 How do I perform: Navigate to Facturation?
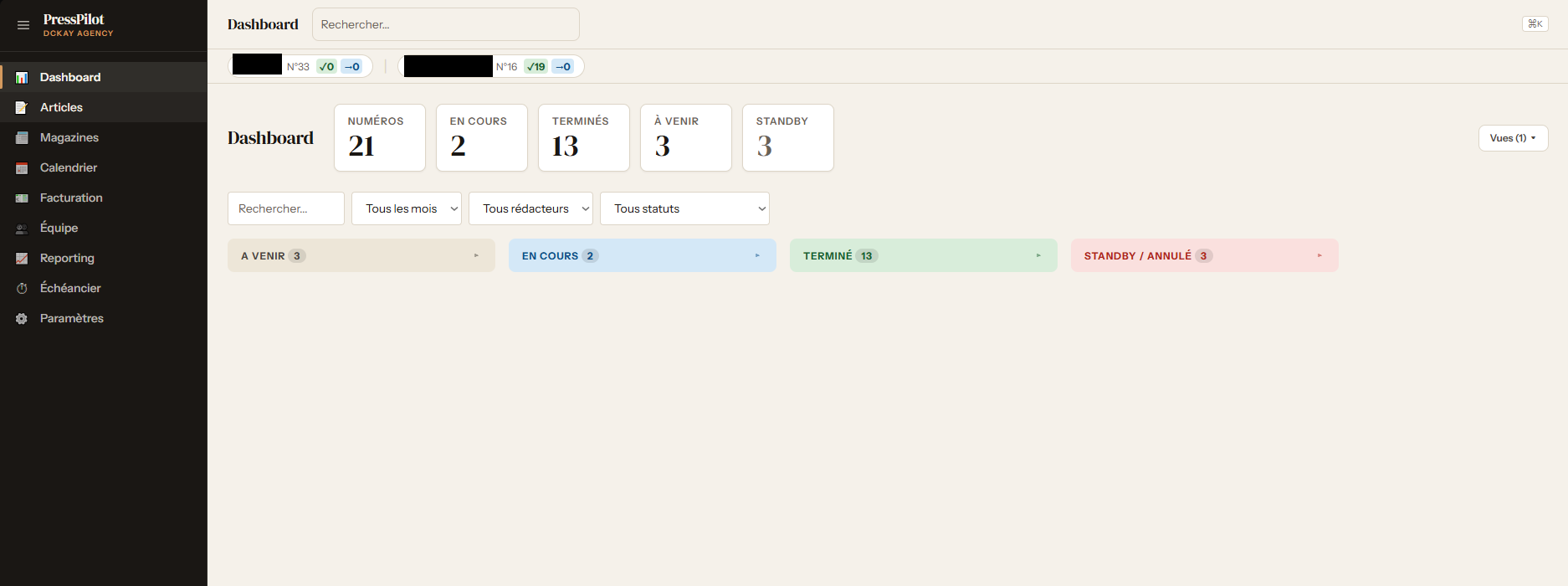[x=104, y=198]
